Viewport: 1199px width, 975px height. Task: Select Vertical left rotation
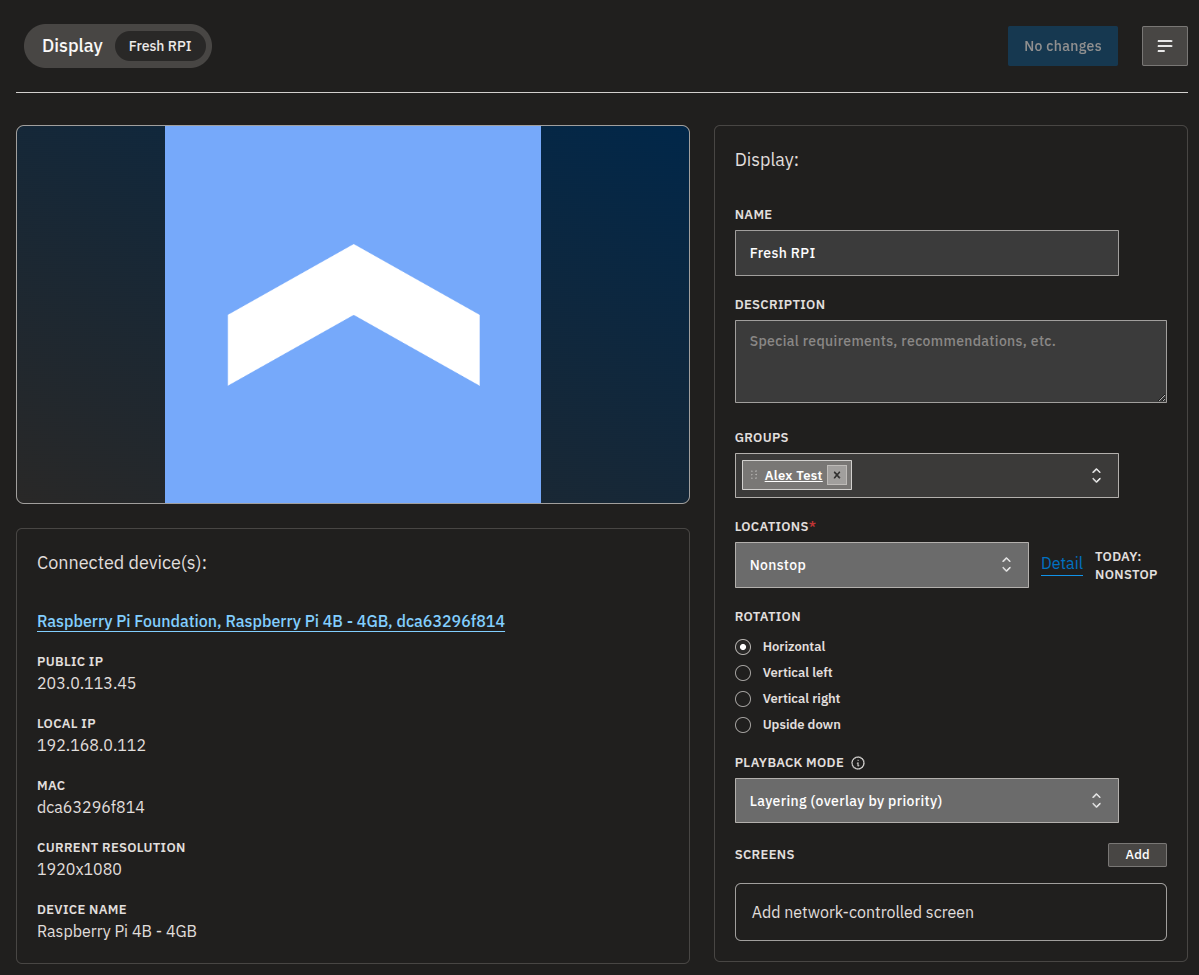[743, 673]
